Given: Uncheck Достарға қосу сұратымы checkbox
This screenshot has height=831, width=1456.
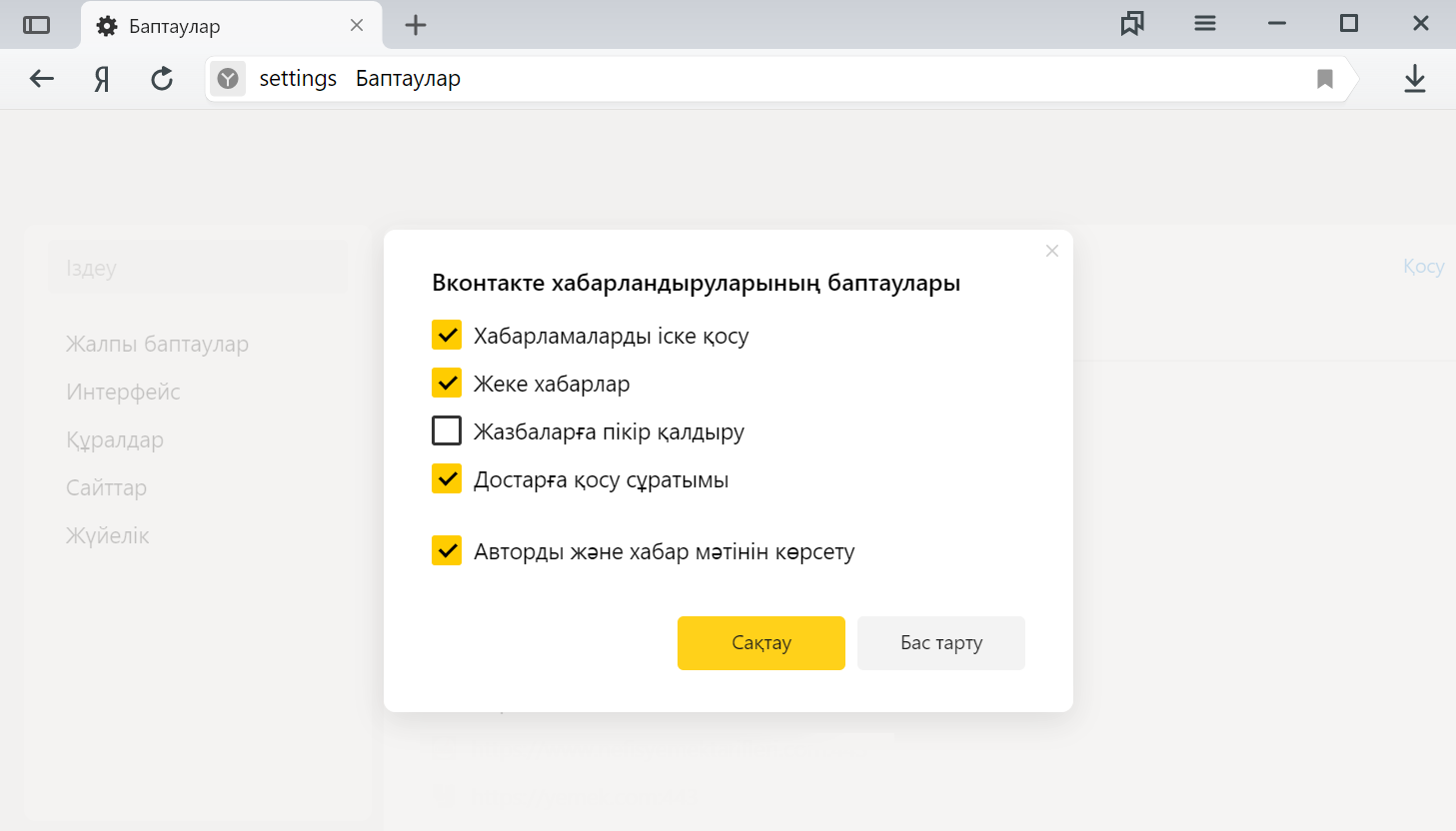Looking at the screenshot, I should point(447,478).
